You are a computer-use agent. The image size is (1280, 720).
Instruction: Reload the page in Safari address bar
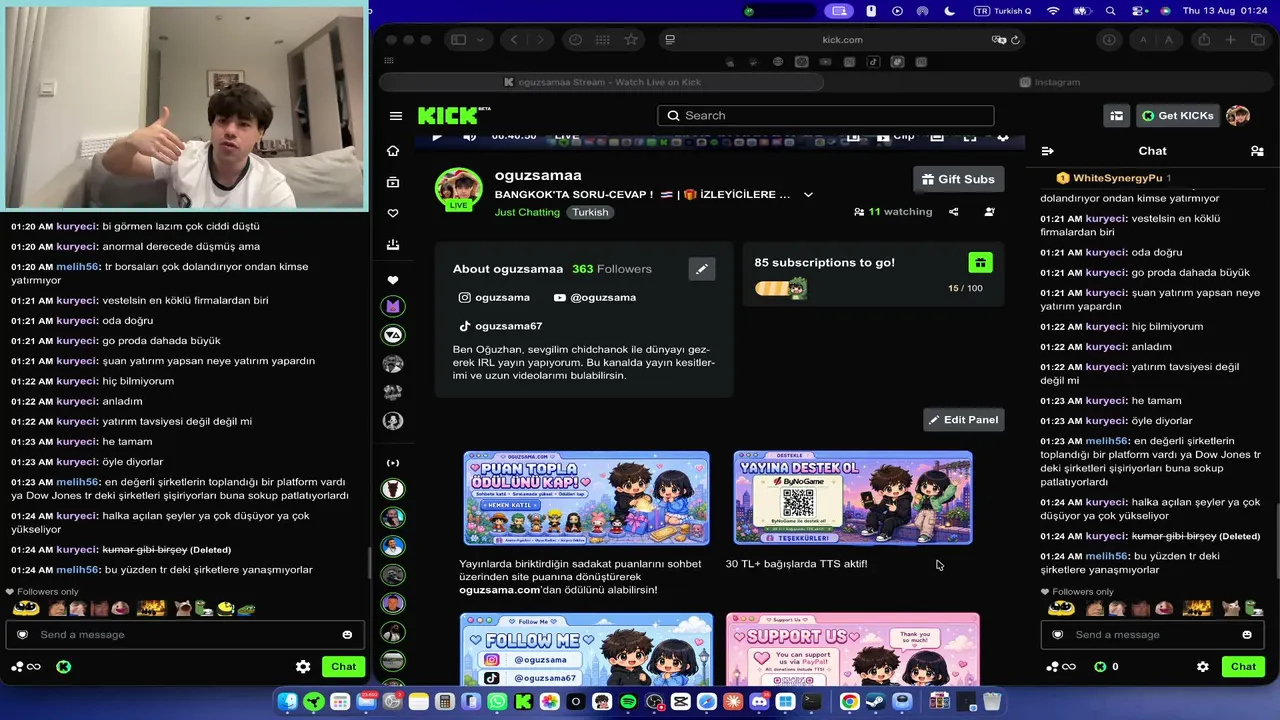click(x=1016, y=40)
